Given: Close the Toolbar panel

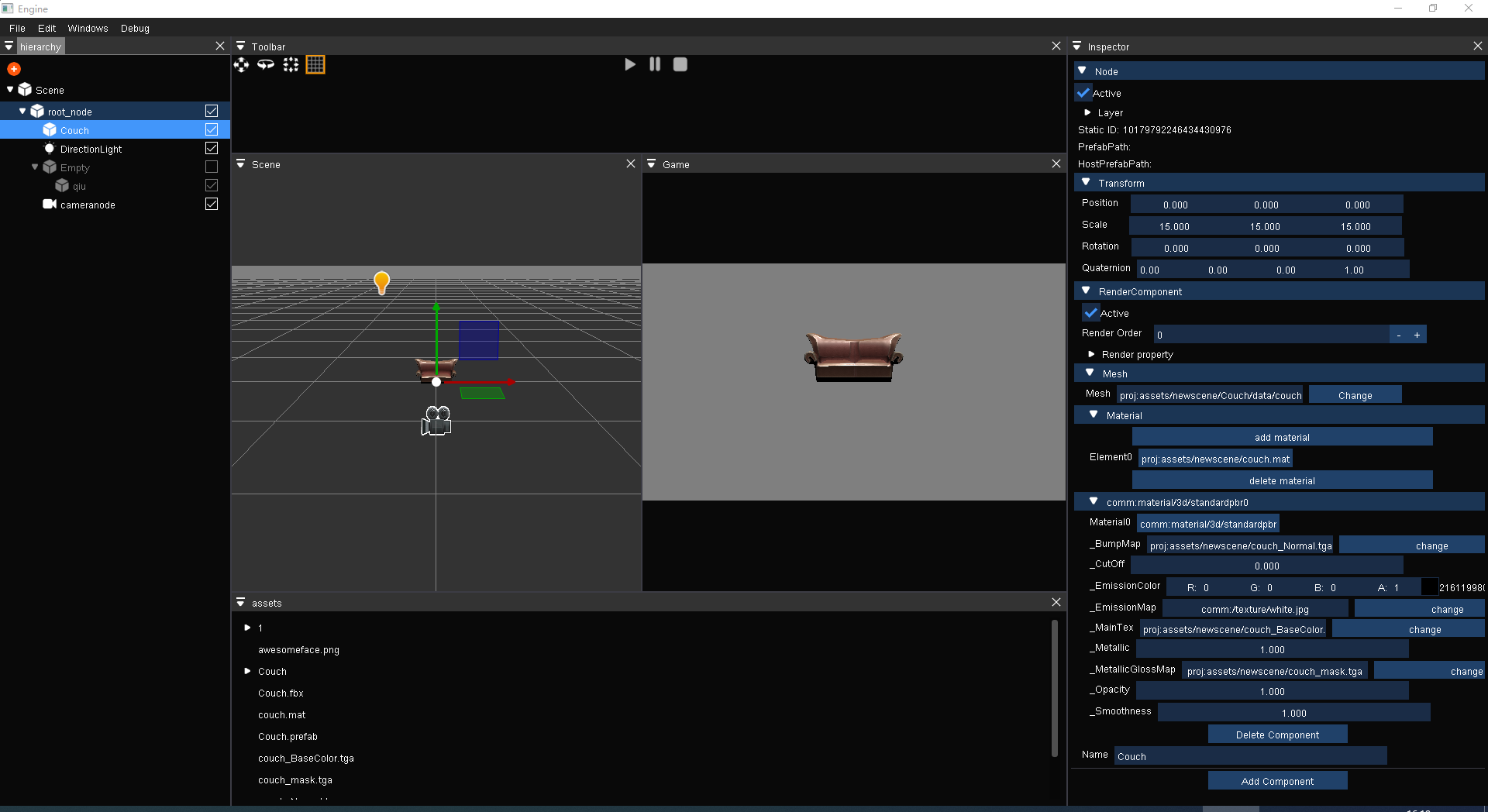Looking at the screenshot, I should click(x=1056, y=46).
